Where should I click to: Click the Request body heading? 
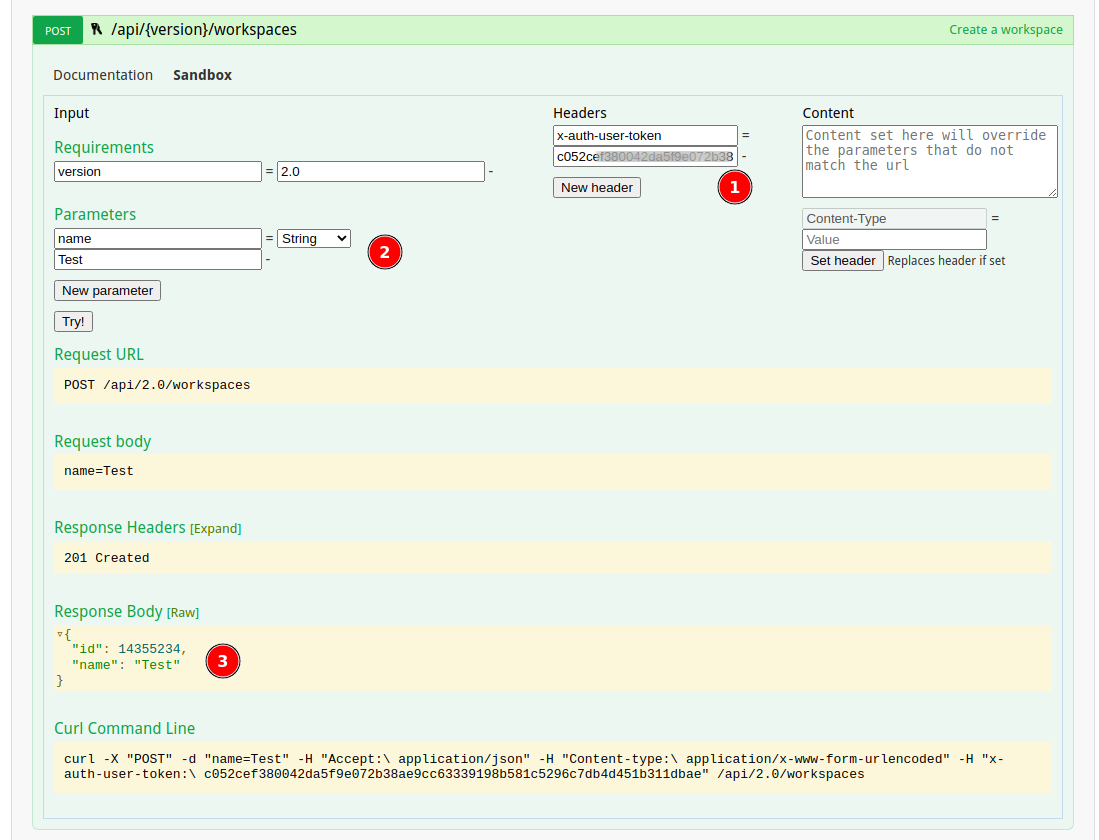(x=103, y=442)
